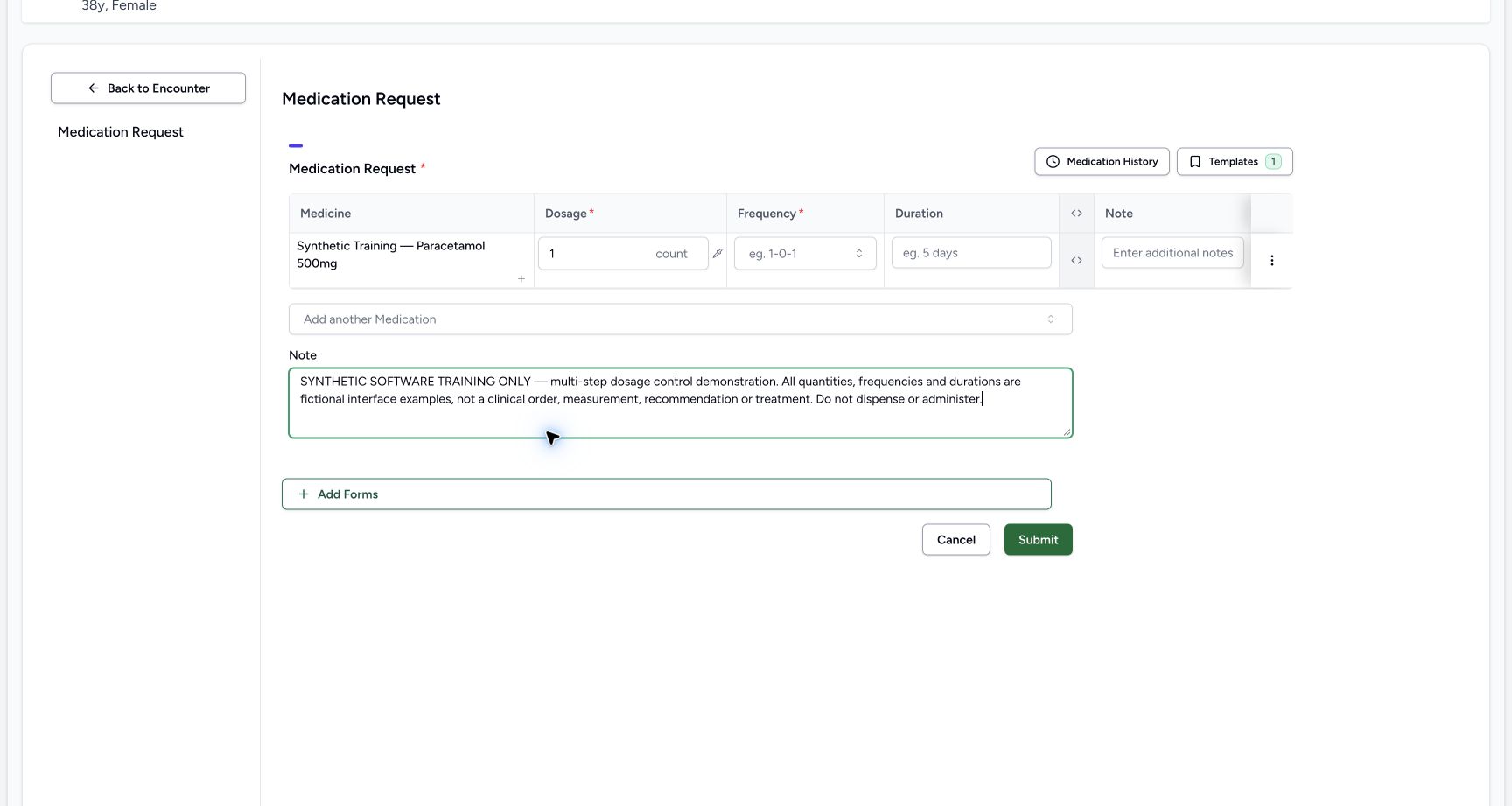Click the Duration input field
The width and height of the screenshot is (1512, 806).
pyautogui.click(x=971, y=252)
